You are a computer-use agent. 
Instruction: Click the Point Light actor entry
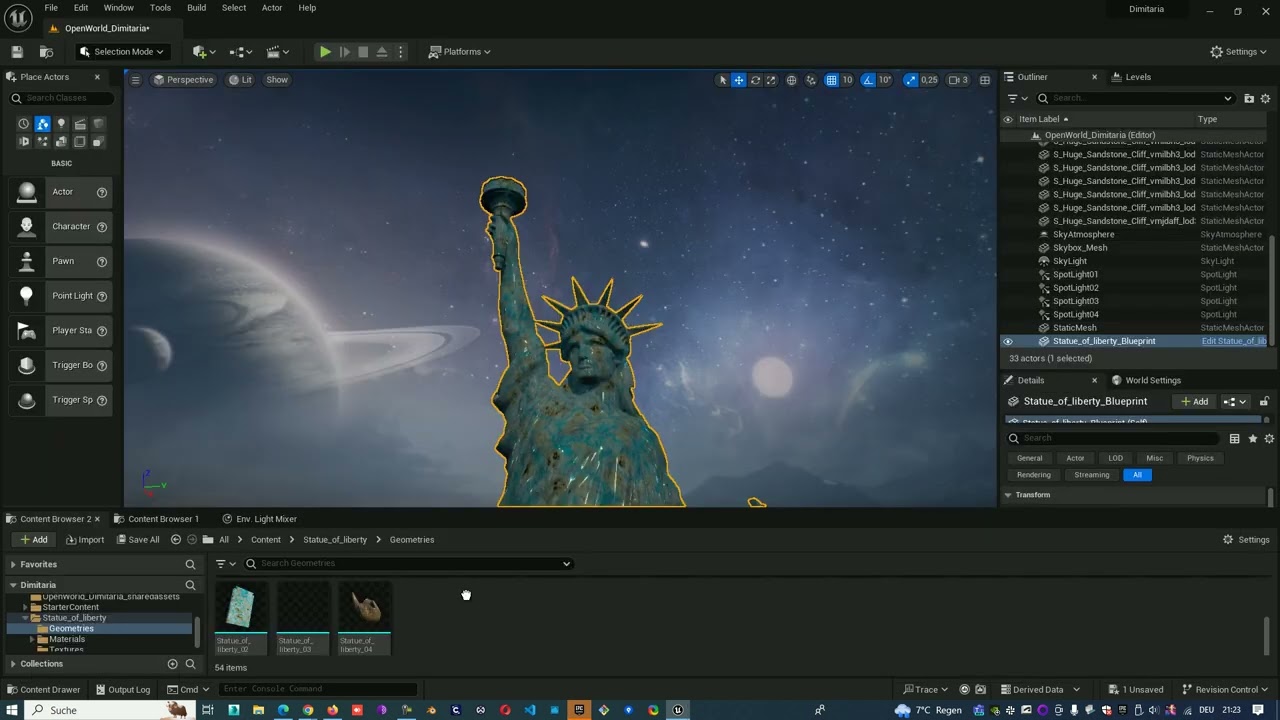click(x=61, y=296)
